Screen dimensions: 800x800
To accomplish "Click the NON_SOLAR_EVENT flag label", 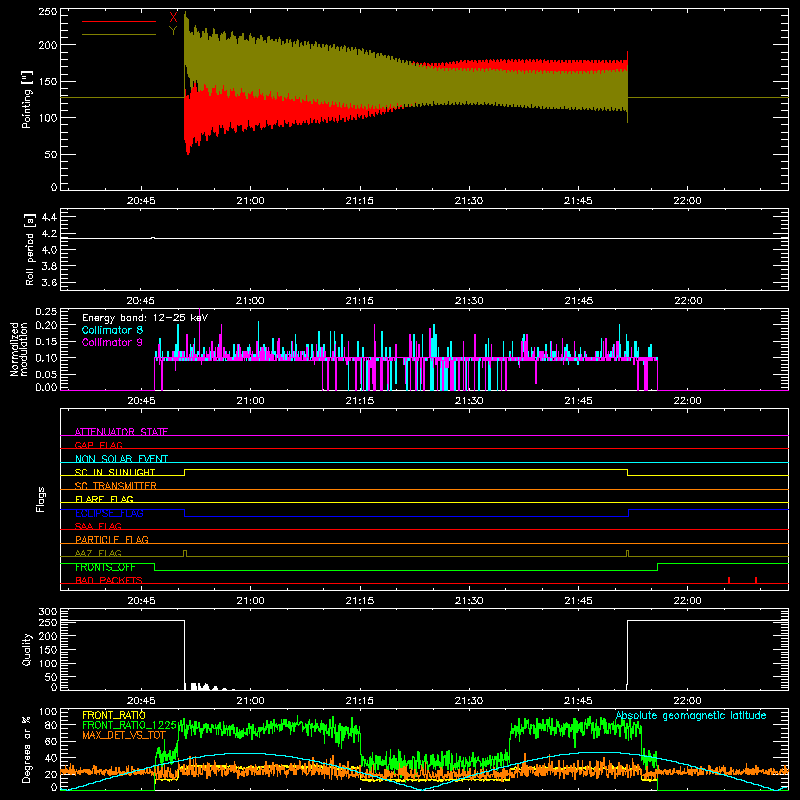I will [x=121, y=459].
